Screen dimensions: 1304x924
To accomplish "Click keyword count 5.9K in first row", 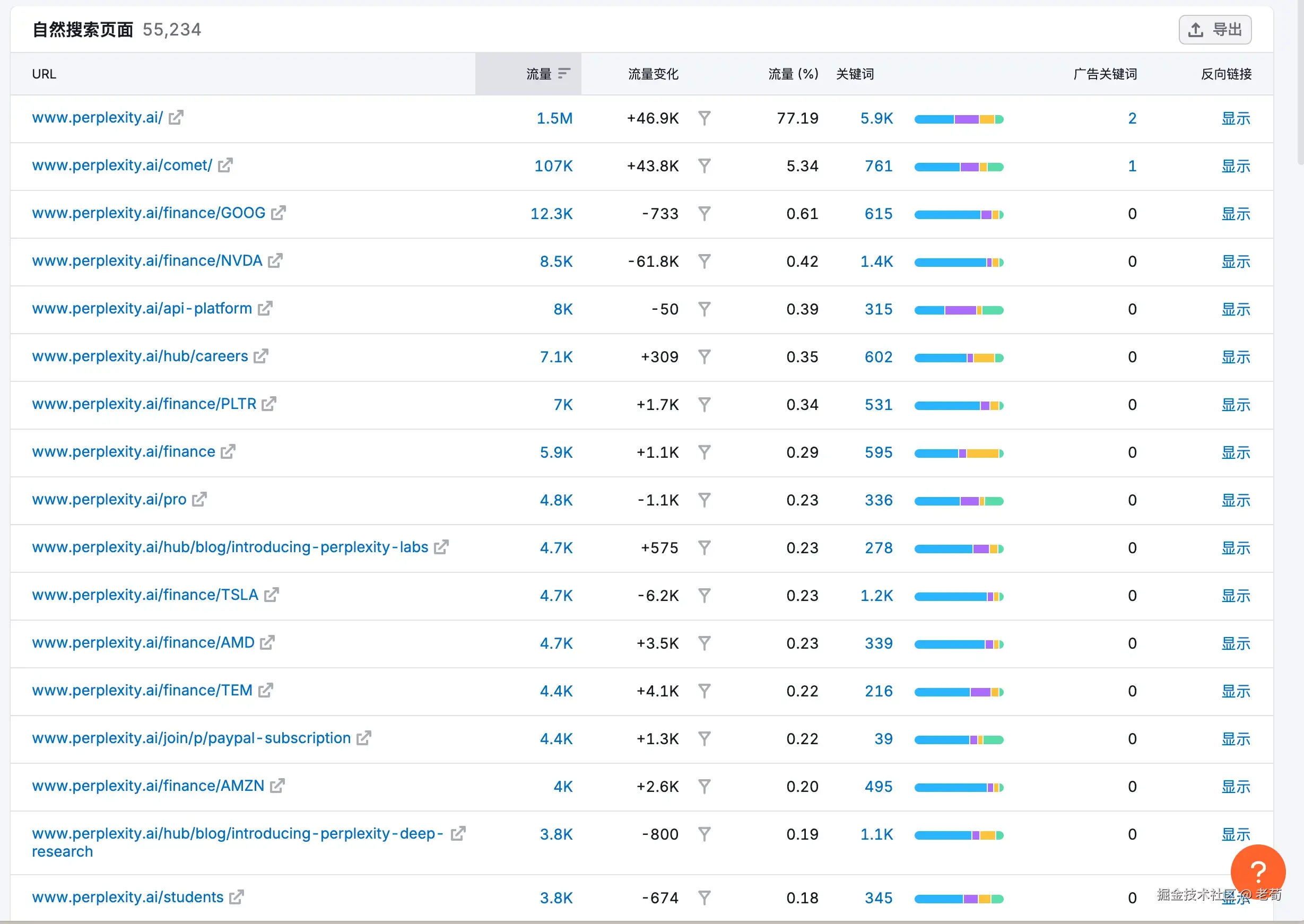I will [876, 118].
